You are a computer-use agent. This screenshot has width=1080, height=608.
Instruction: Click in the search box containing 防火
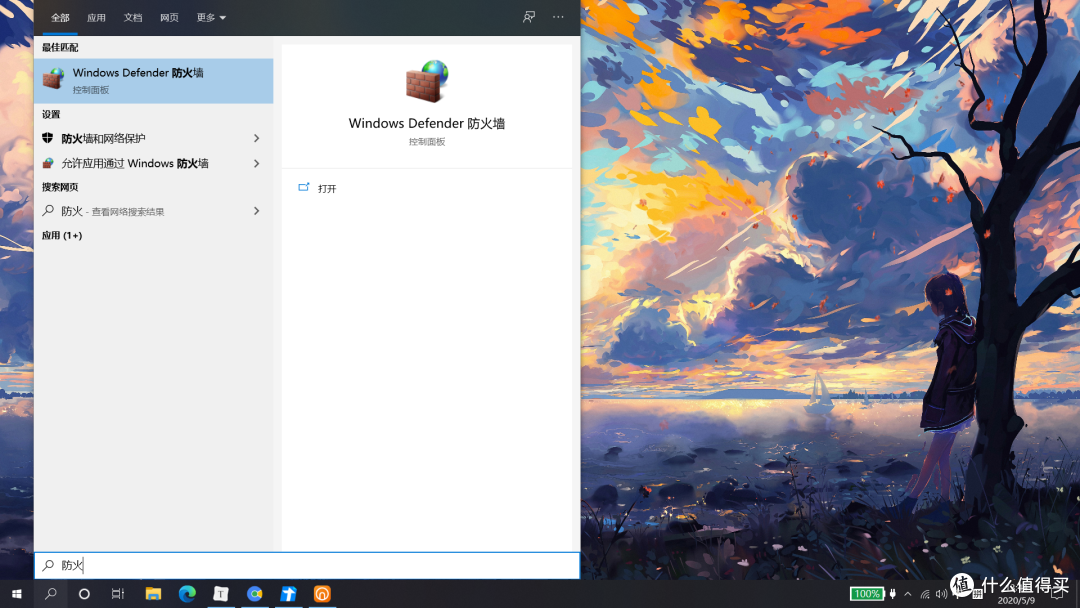pos(307,565)
